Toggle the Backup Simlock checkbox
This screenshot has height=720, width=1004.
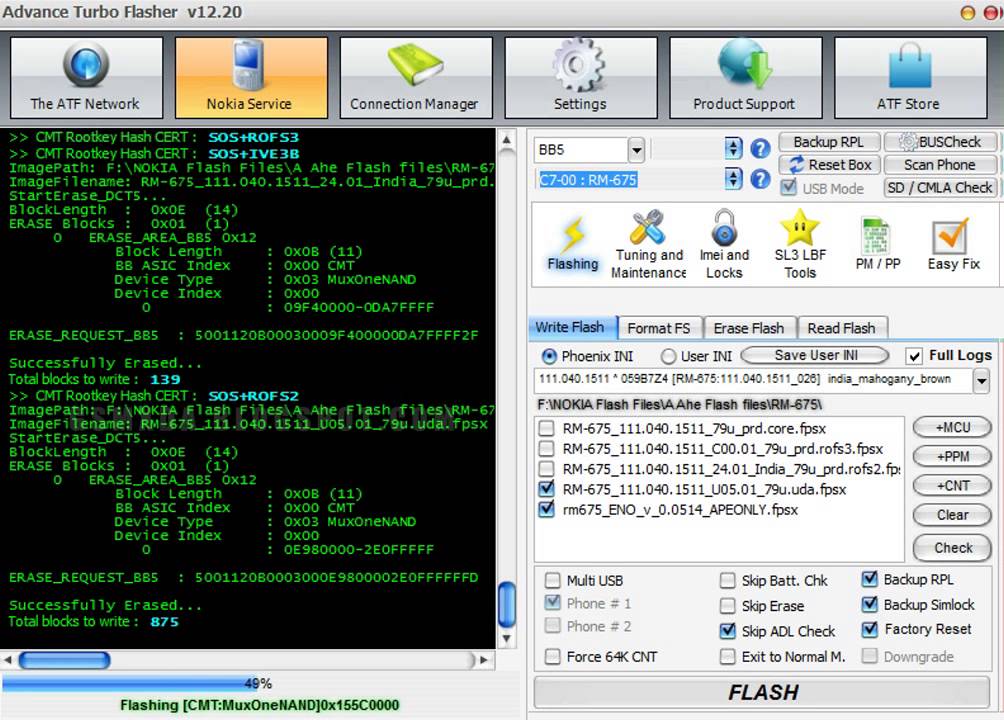(870, 604)
